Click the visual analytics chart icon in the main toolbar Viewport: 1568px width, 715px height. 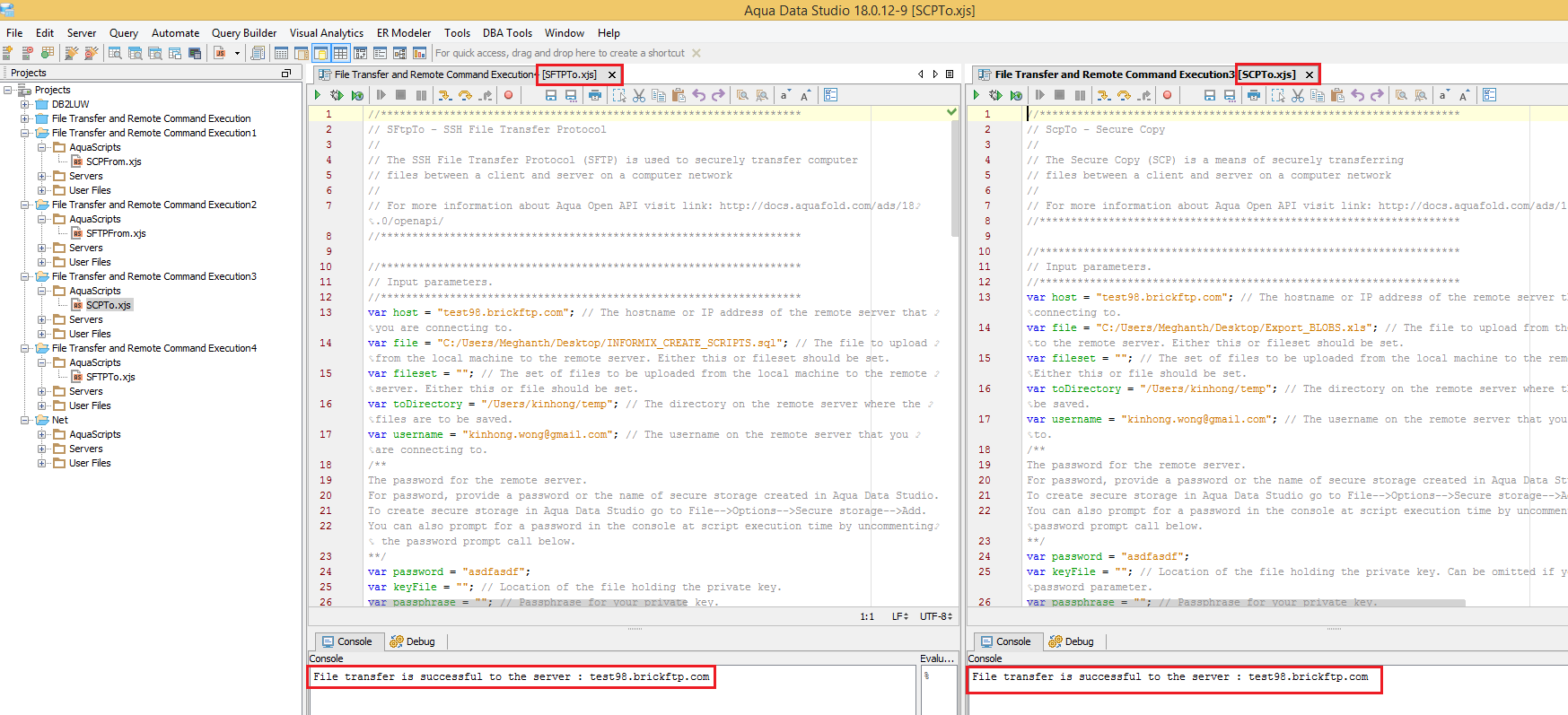pos(419,54)
